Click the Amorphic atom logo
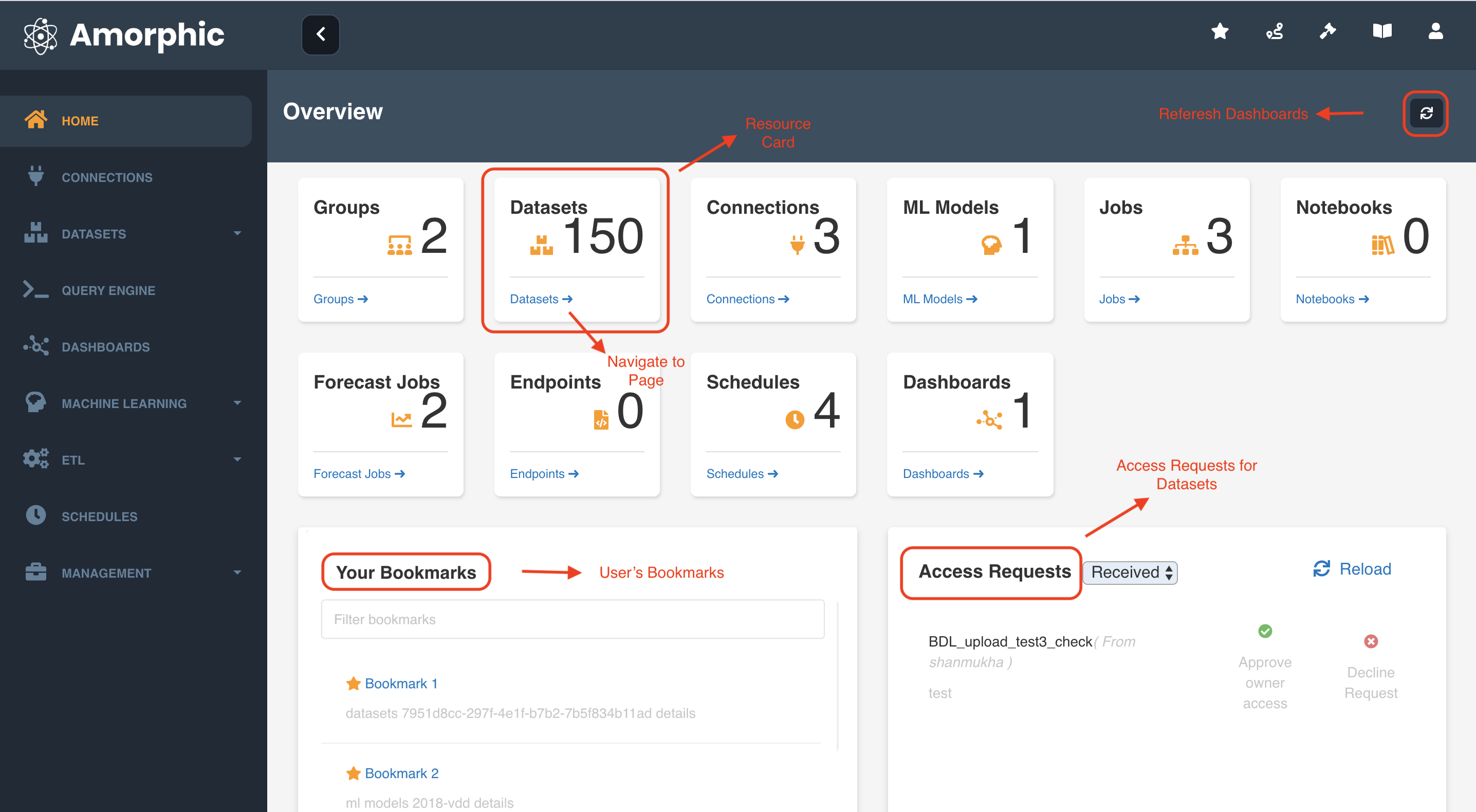This screenshot has width=1476, height=812. click(x=40, y=35)
